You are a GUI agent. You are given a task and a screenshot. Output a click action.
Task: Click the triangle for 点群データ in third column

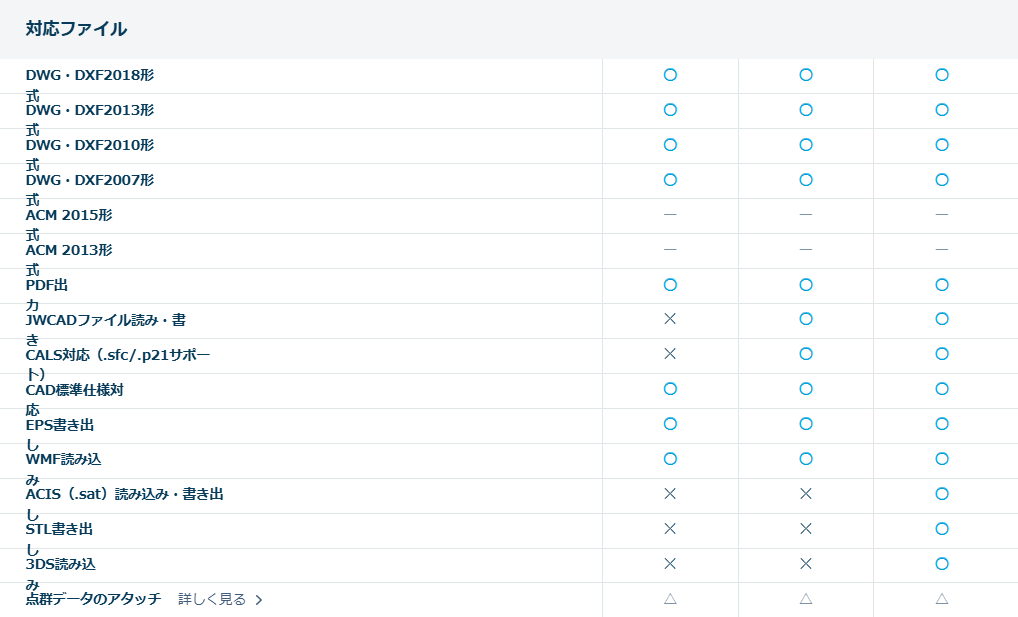941,599
